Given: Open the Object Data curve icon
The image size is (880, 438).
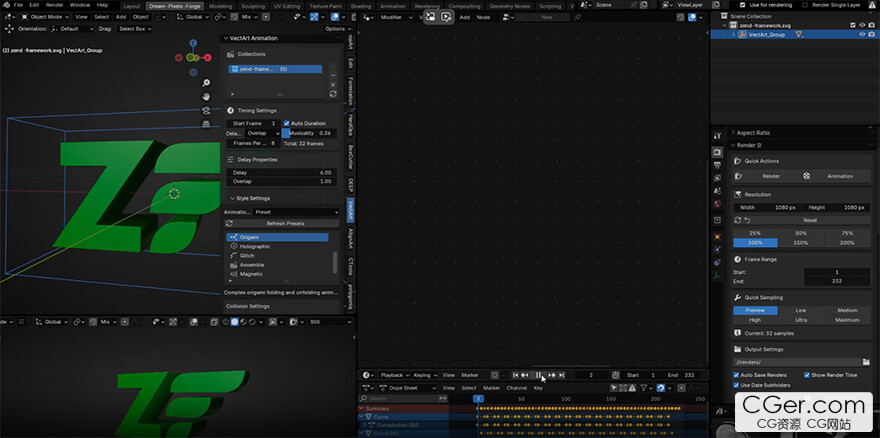Looking at the screenshot, I should [718, 276].
